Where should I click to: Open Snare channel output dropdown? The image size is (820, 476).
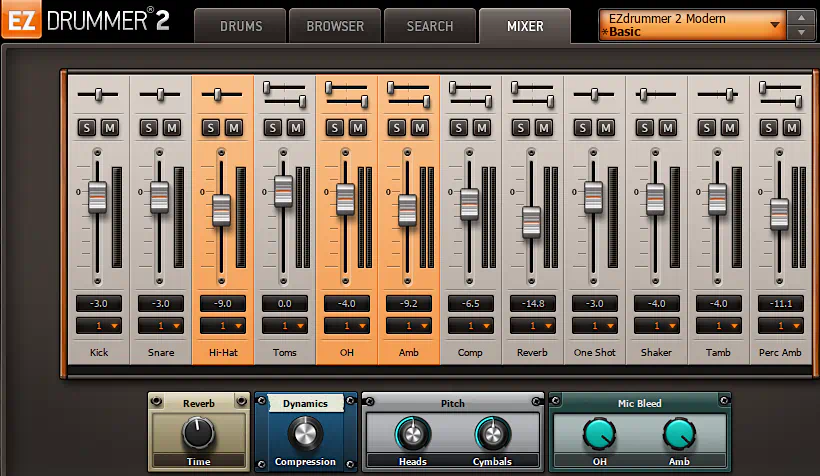tap(161, 326)
